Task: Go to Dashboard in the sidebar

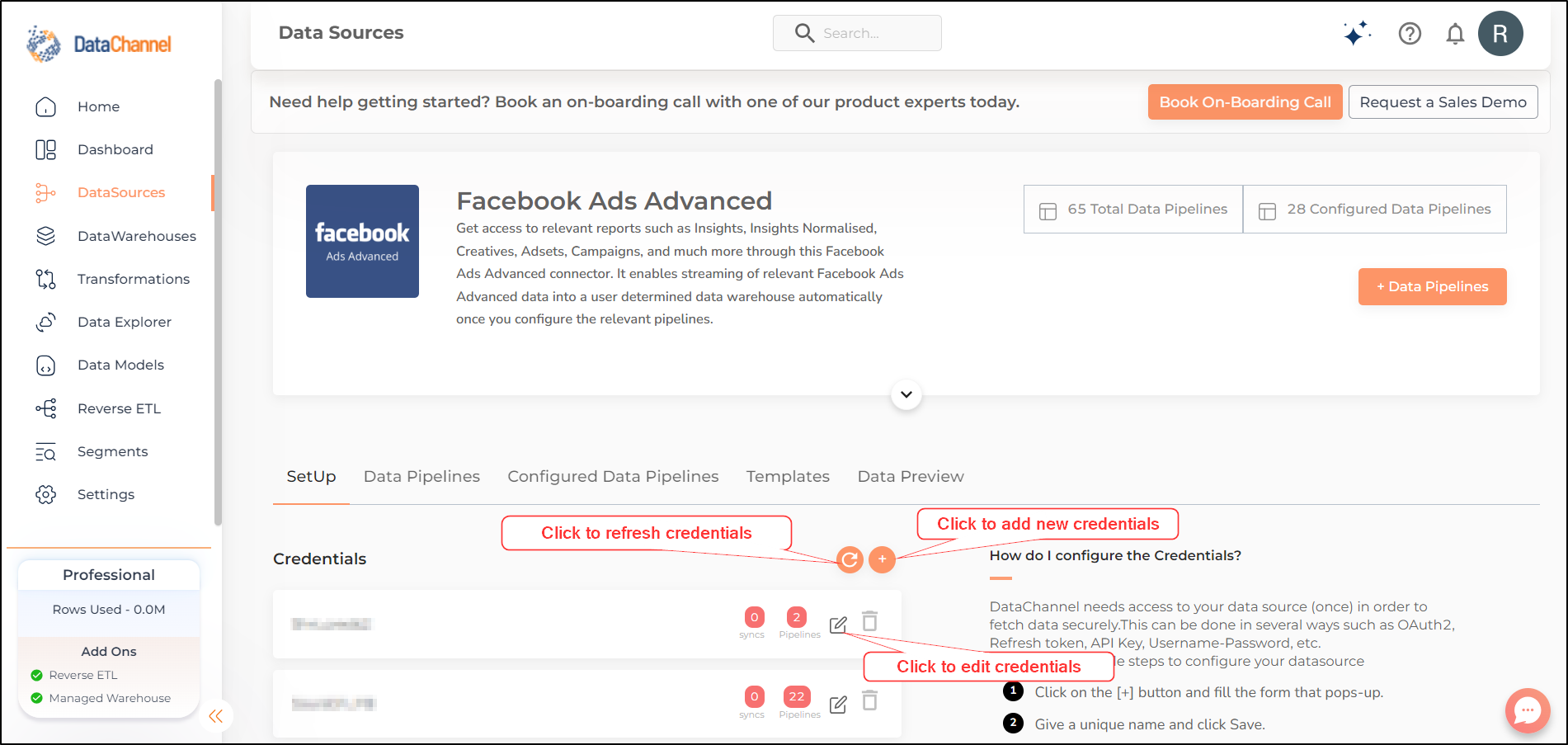Action: [x=115, y=149]
